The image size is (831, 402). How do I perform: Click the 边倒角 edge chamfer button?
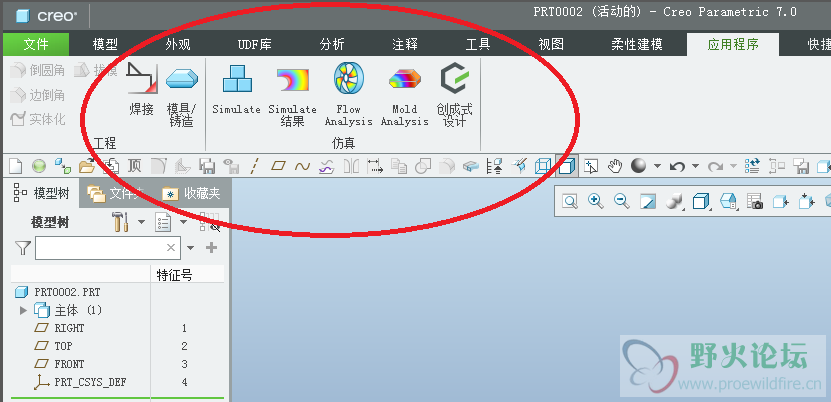click(x=38, y=95)
